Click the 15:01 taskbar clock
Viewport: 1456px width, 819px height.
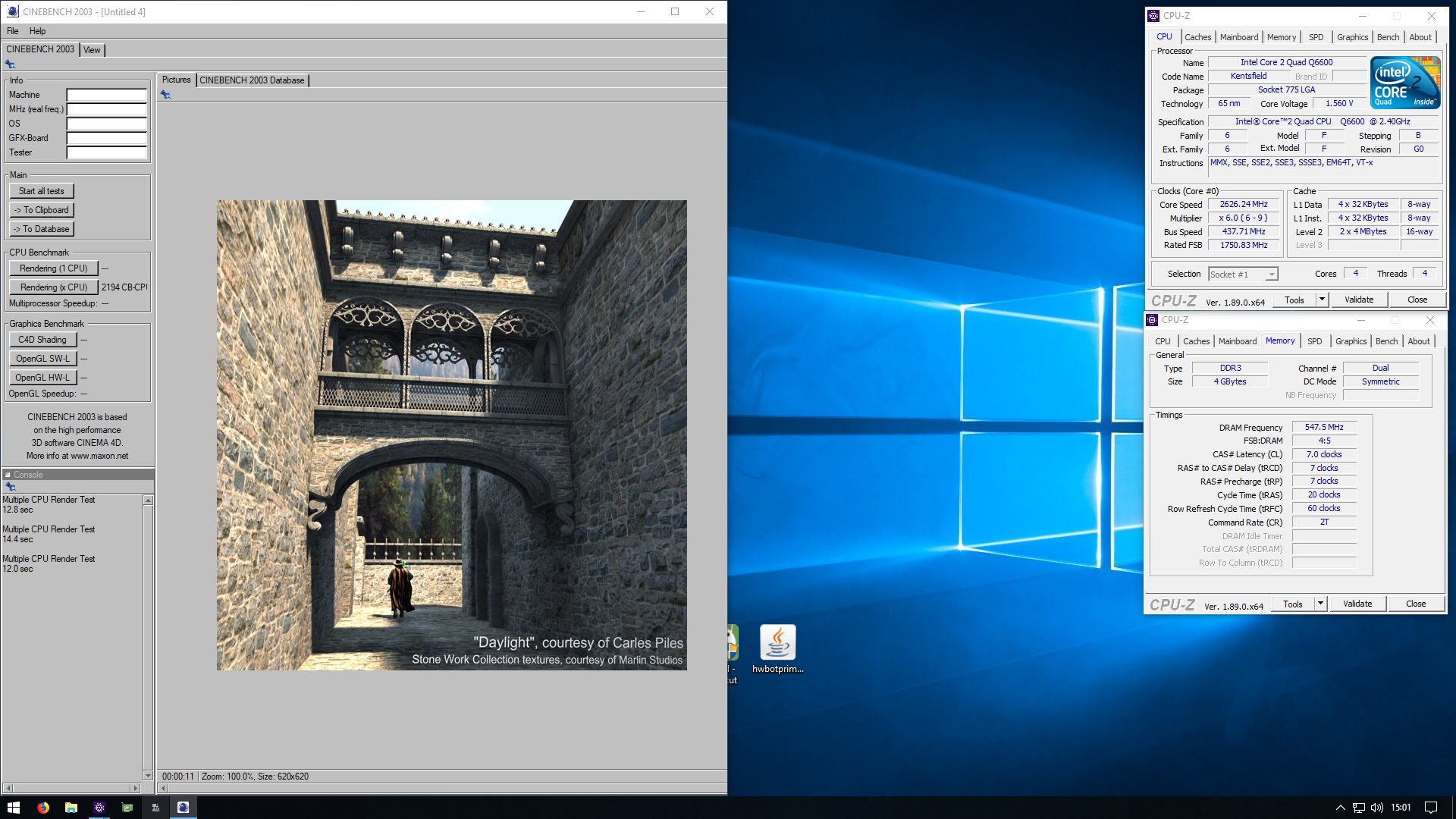pyautogui.click(x=1401, y=808)
